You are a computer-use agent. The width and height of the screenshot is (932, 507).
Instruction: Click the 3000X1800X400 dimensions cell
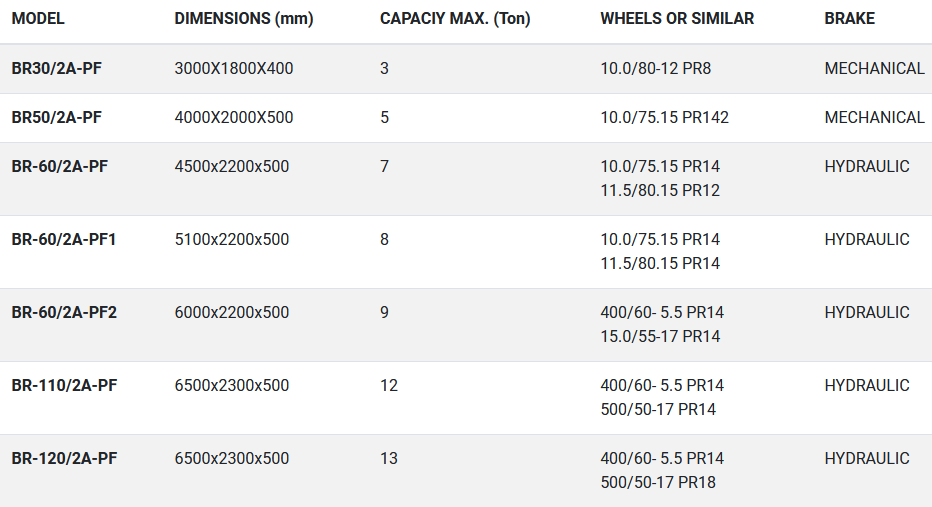(234, 69)
